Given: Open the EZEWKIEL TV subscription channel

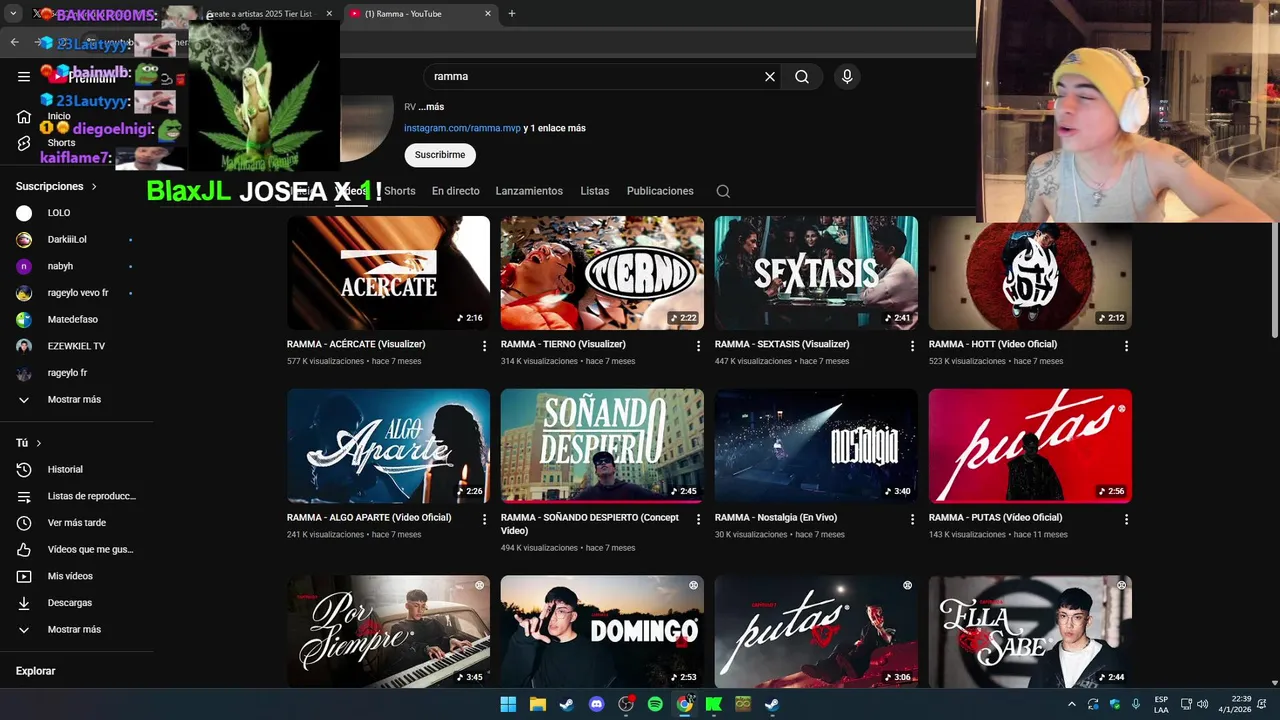Looking at the screenshot, I should point(77,346).
